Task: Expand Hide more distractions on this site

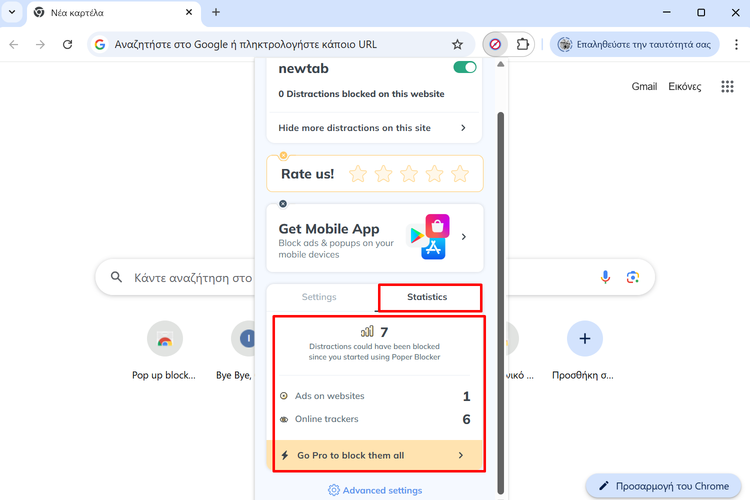Action: (x=463, y=128)
